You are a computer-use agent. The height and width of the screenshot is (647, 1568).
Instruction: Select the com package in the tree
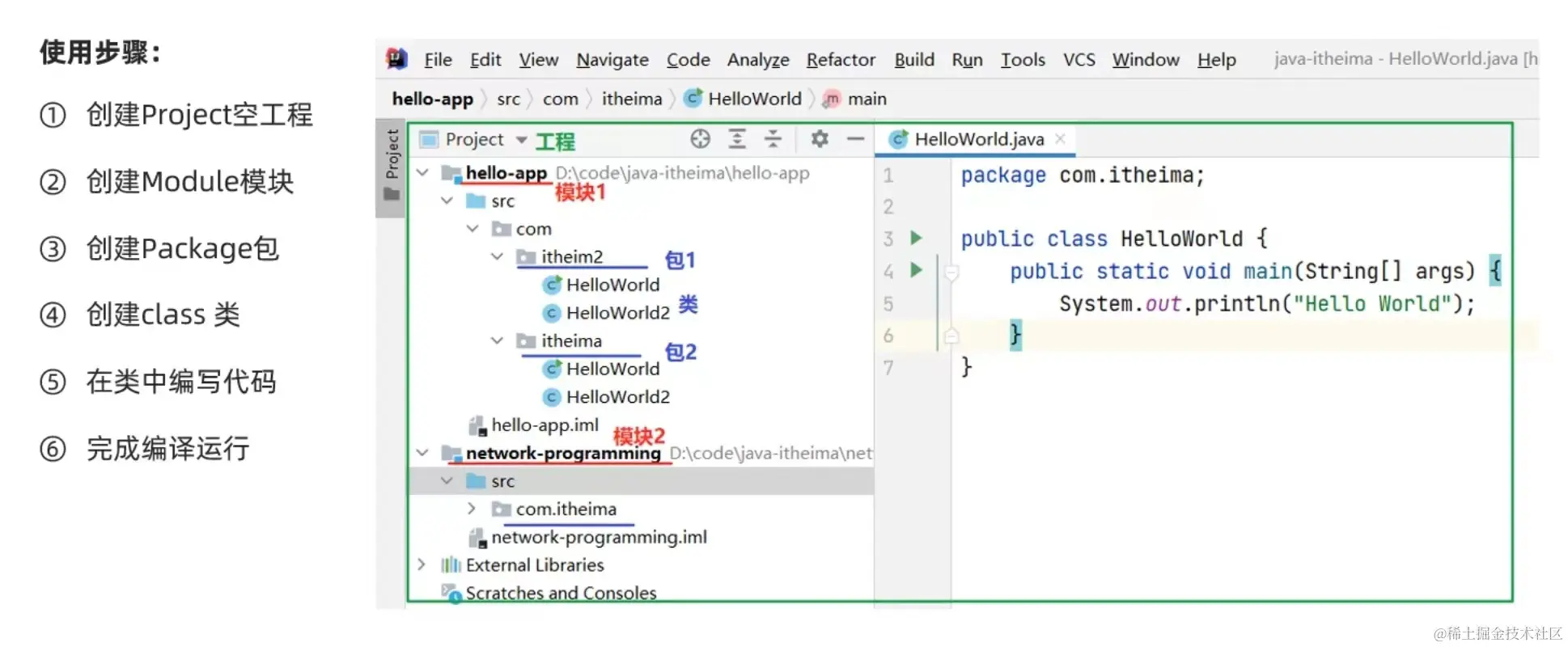[x=533, y=229]
